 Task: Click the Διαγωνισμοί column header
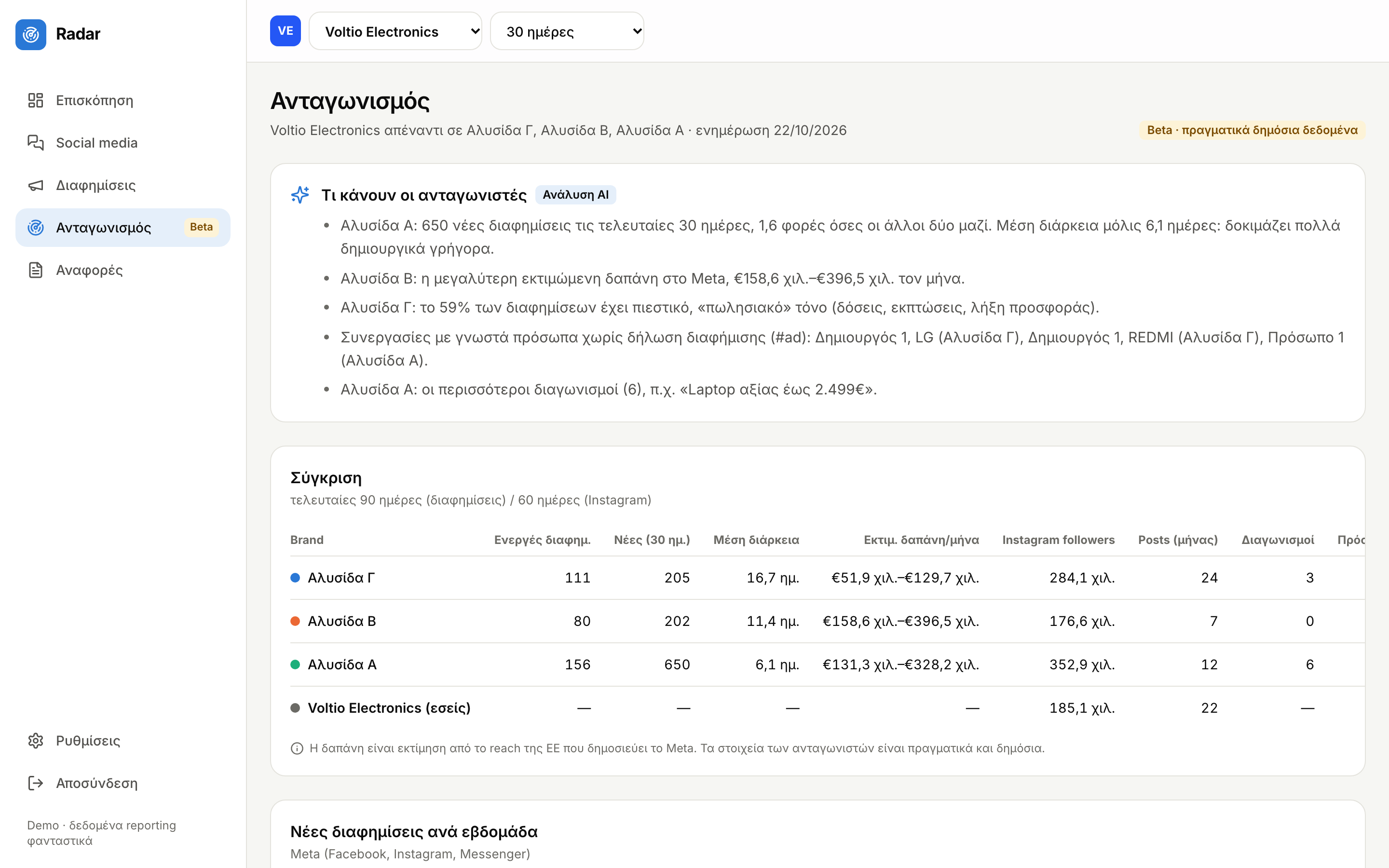[x=1278, y=540]
